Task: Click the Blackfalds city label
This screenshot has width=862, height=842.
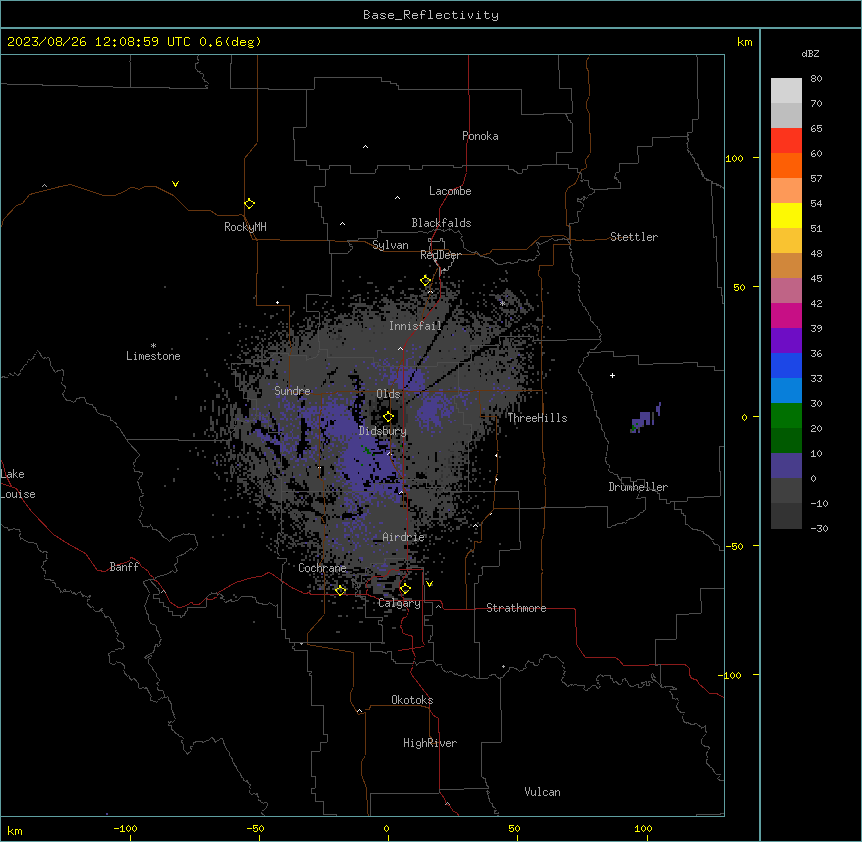Action: point(441,223)
